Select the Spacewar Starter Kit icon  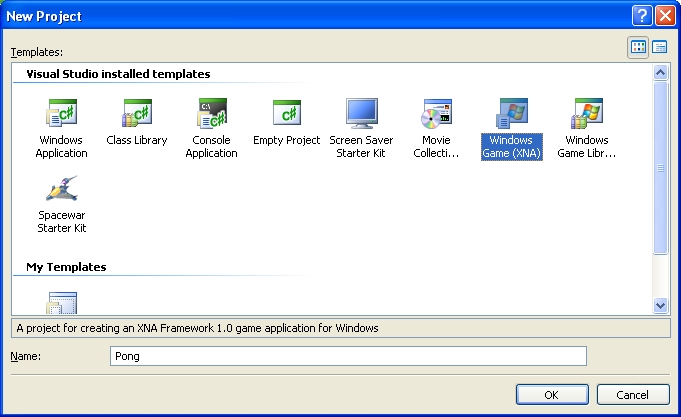62,188
